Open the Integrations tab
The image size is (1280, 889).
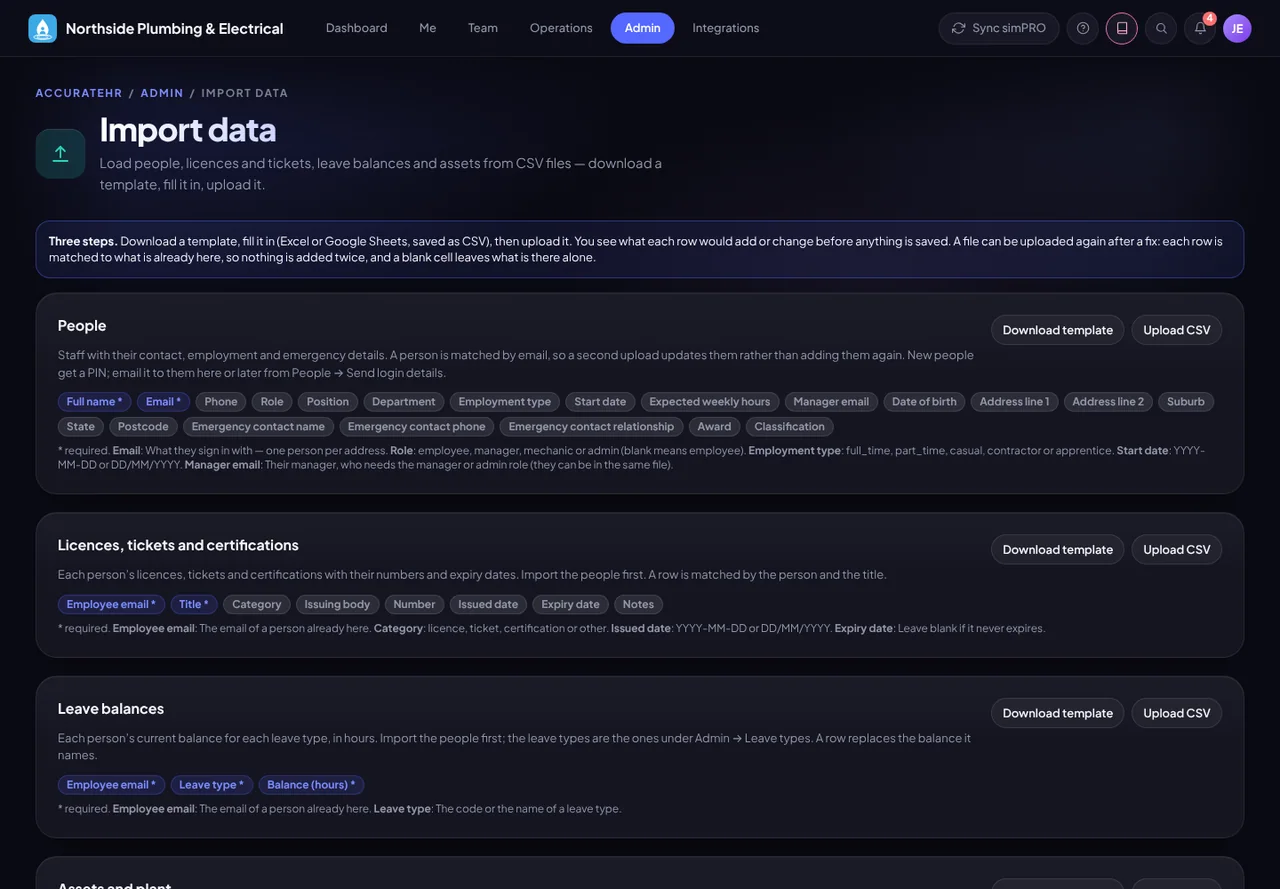pyautogui.click(x=726, y=28)
